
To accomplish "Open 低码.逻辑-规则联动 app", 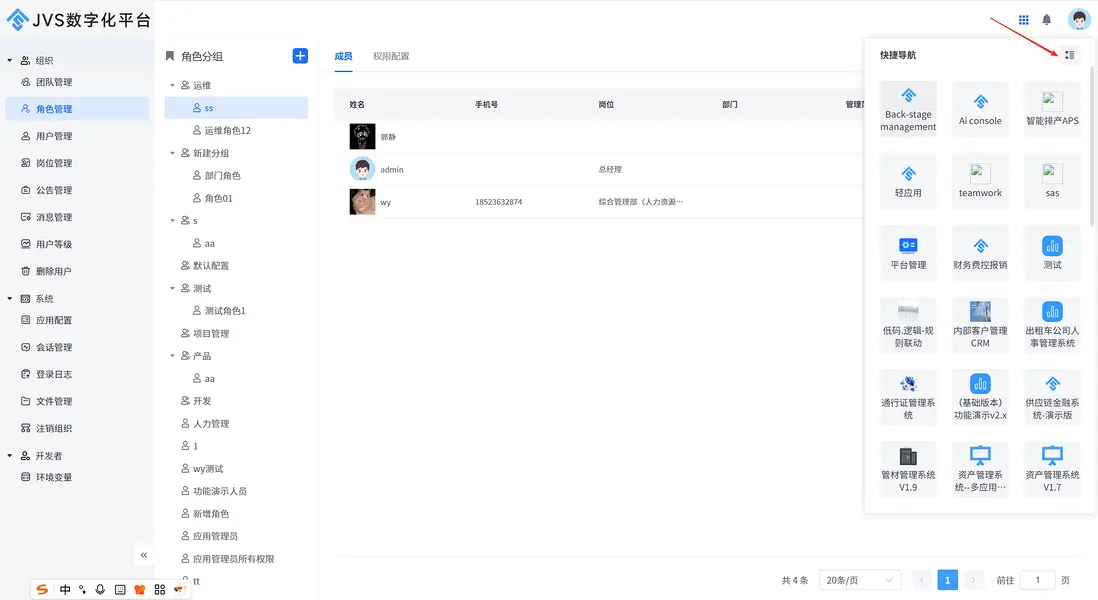I will [x=908, y=325].
